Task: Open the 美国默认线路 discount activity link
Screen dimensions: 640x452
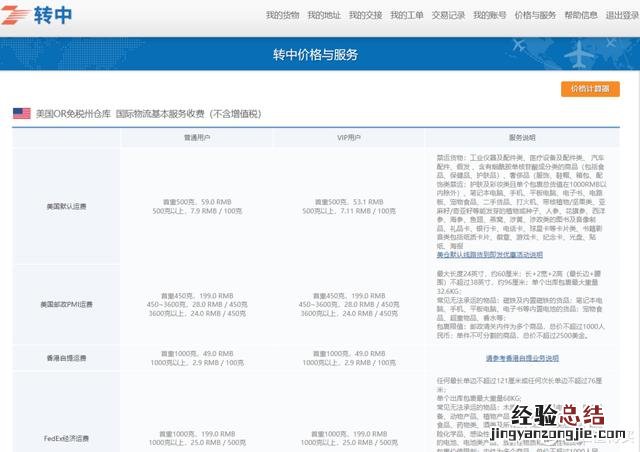Action: (x=490, y=255)
